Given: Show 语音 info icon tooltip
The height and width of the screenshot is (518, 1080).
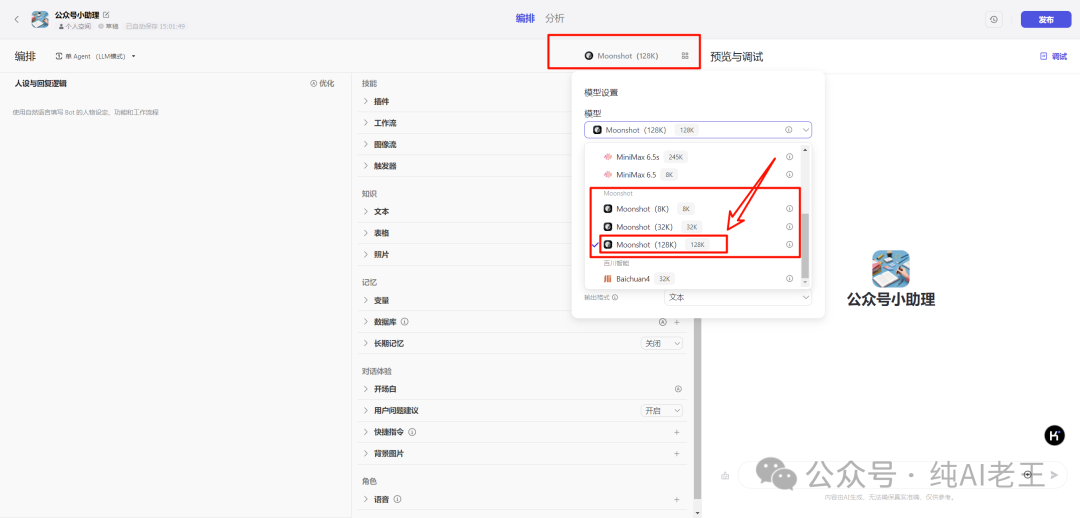Looking at the screenshot, I should point(397,499).
